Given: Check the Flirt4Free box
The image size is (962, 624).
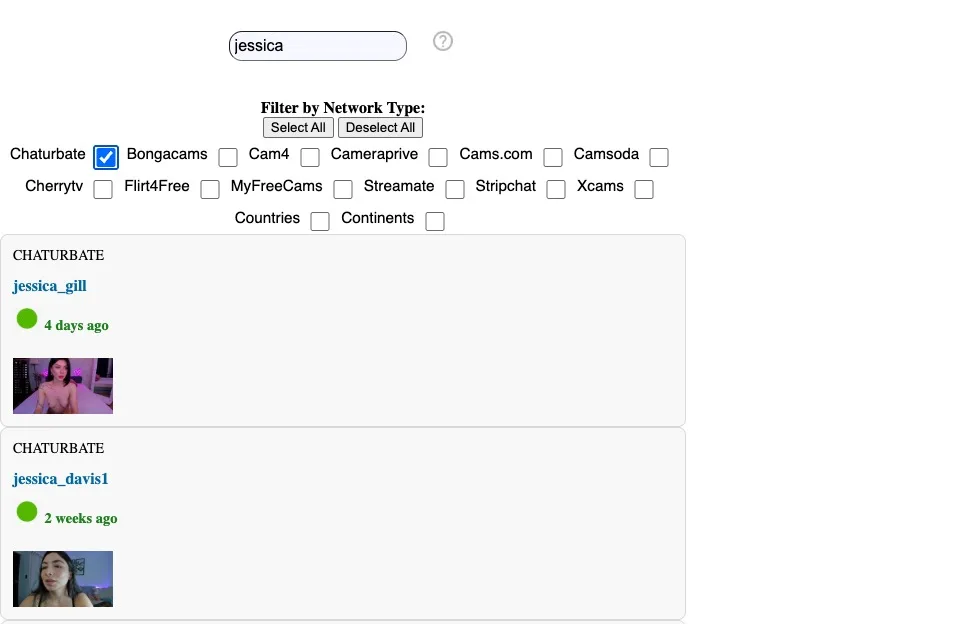Looking at the screenshot, I should (x=210, y=189).
